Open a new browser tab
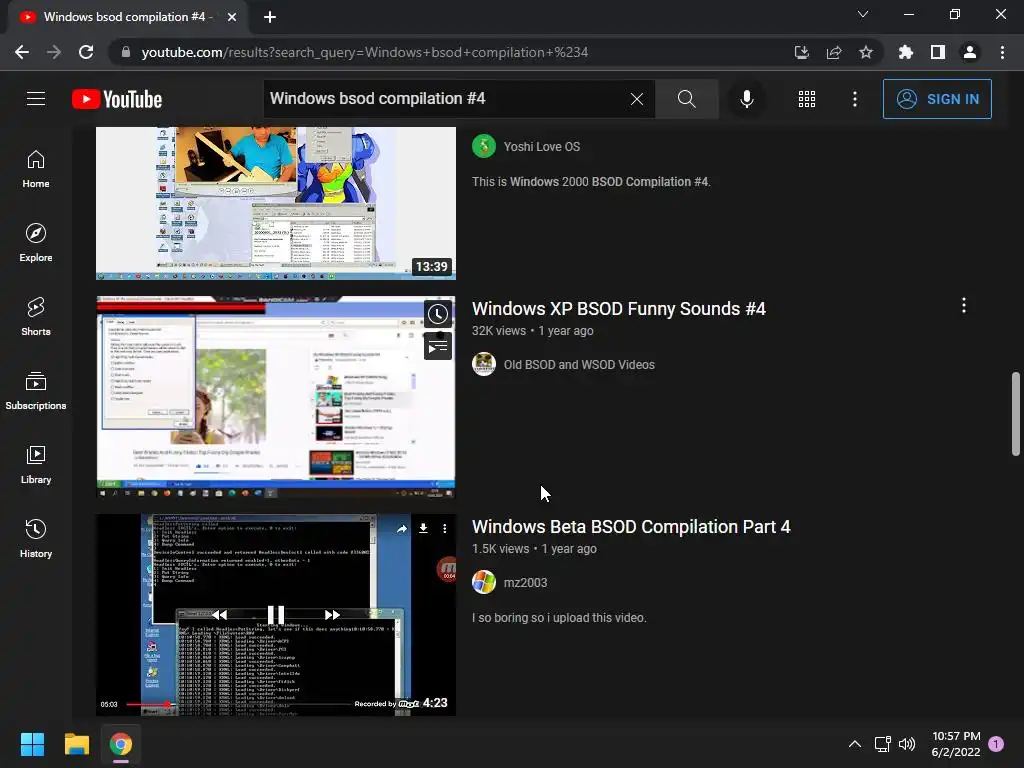Viewport: 1024px width, 768px height. 270,17
